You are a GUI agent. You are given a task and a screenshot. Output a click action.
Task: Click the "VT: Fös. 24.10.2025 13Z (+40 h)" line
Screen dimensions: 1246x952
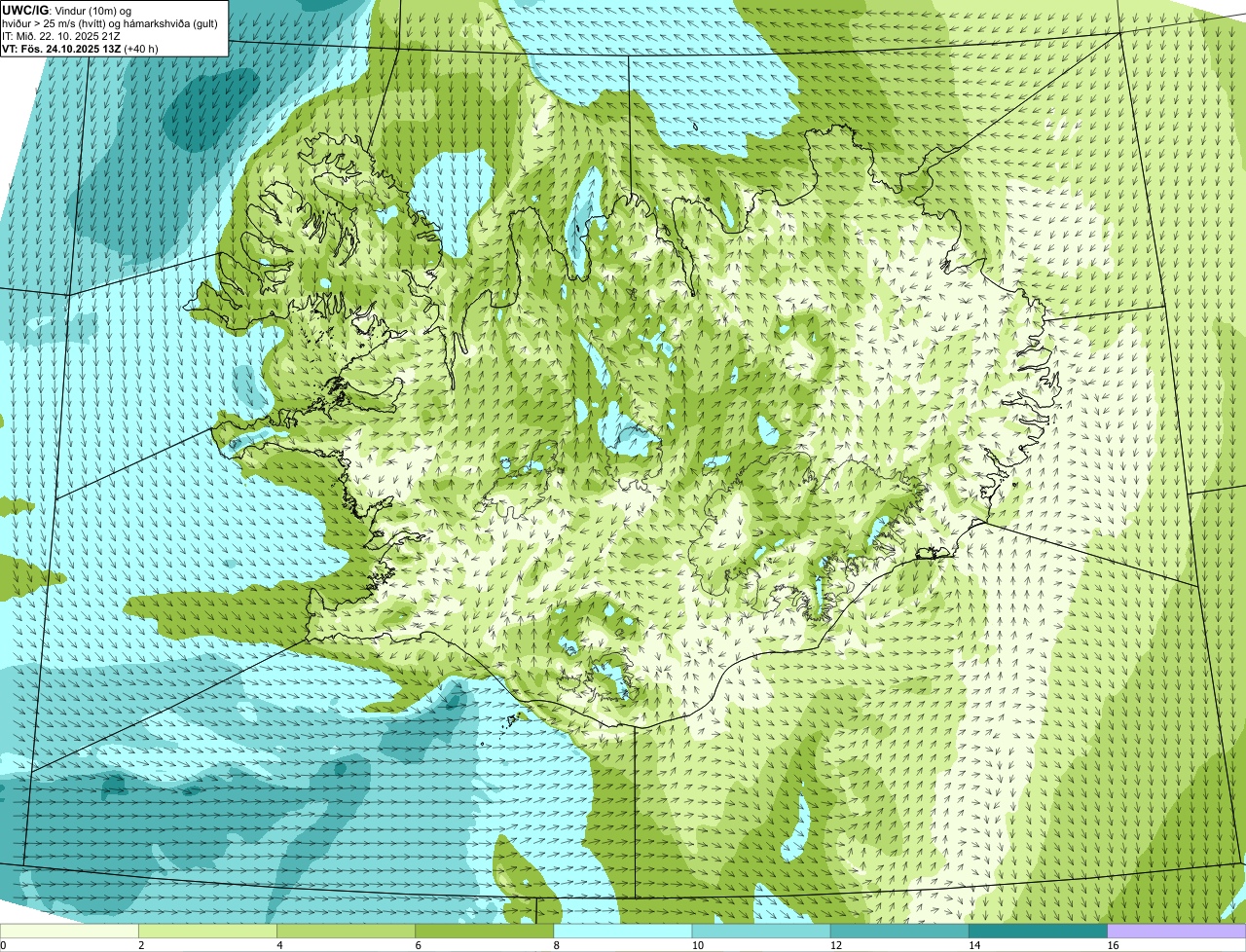[x=80, y=49]
